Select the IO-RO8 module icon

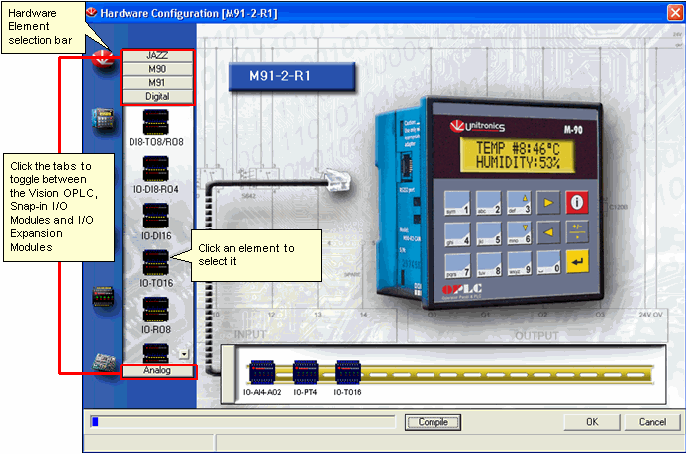pos(156,309)
